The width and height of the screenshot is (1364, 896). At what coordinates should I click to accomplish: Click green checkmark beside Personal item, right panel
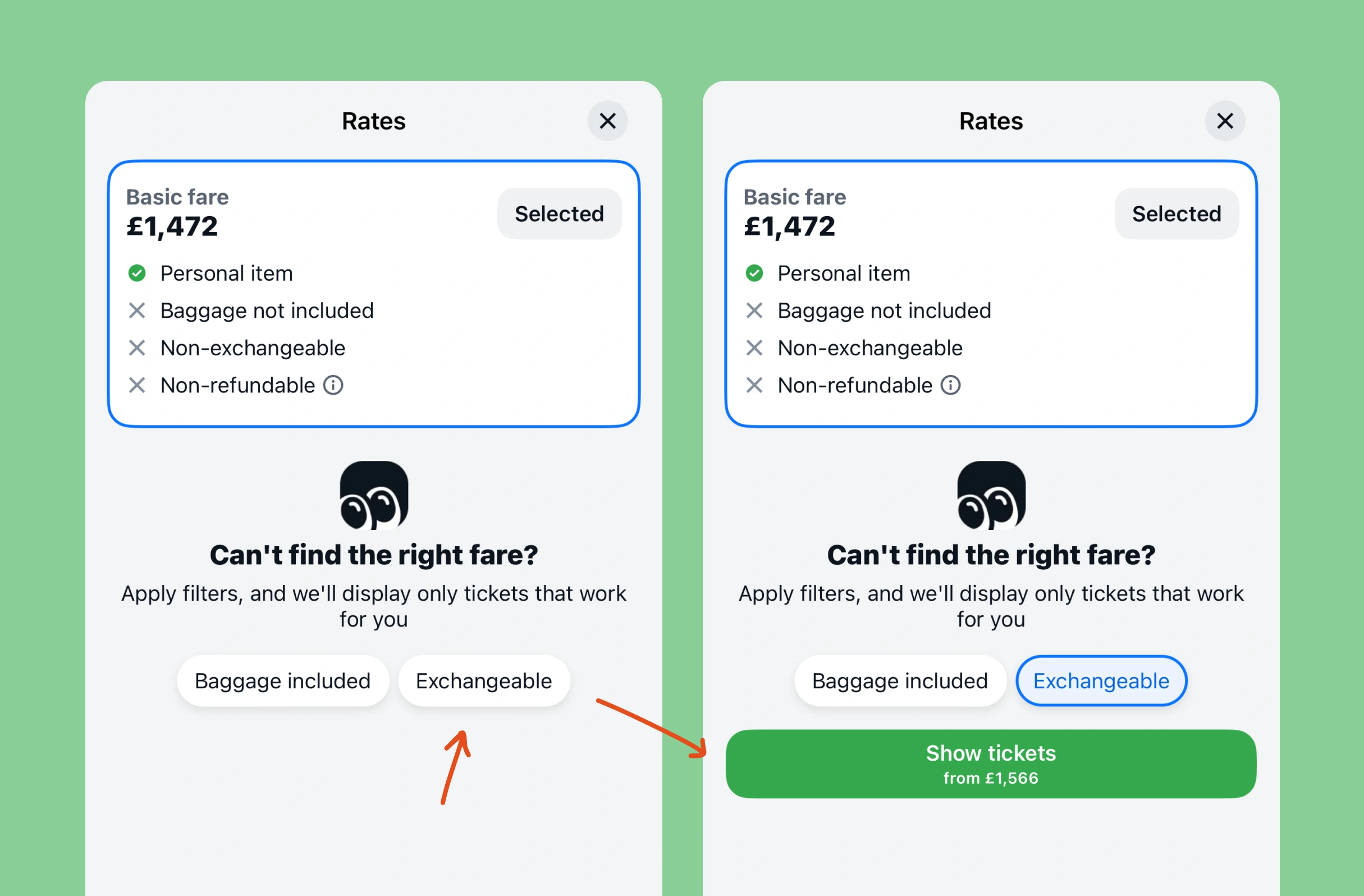[754, 273]
